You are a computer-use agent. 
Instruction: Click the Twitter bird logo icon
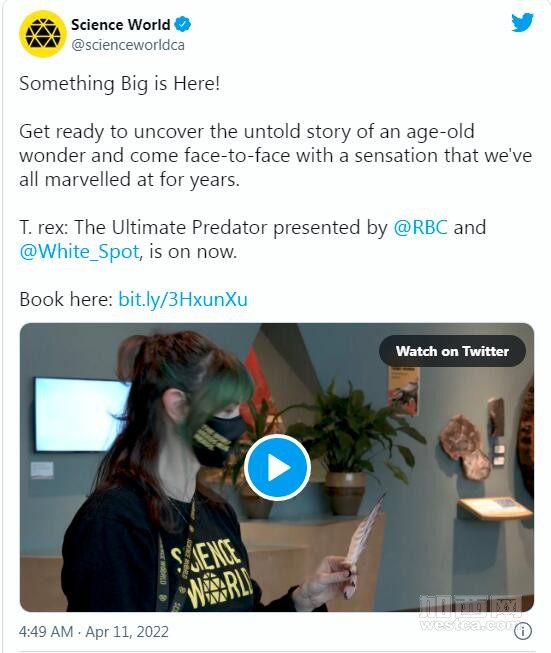point(523,22)
